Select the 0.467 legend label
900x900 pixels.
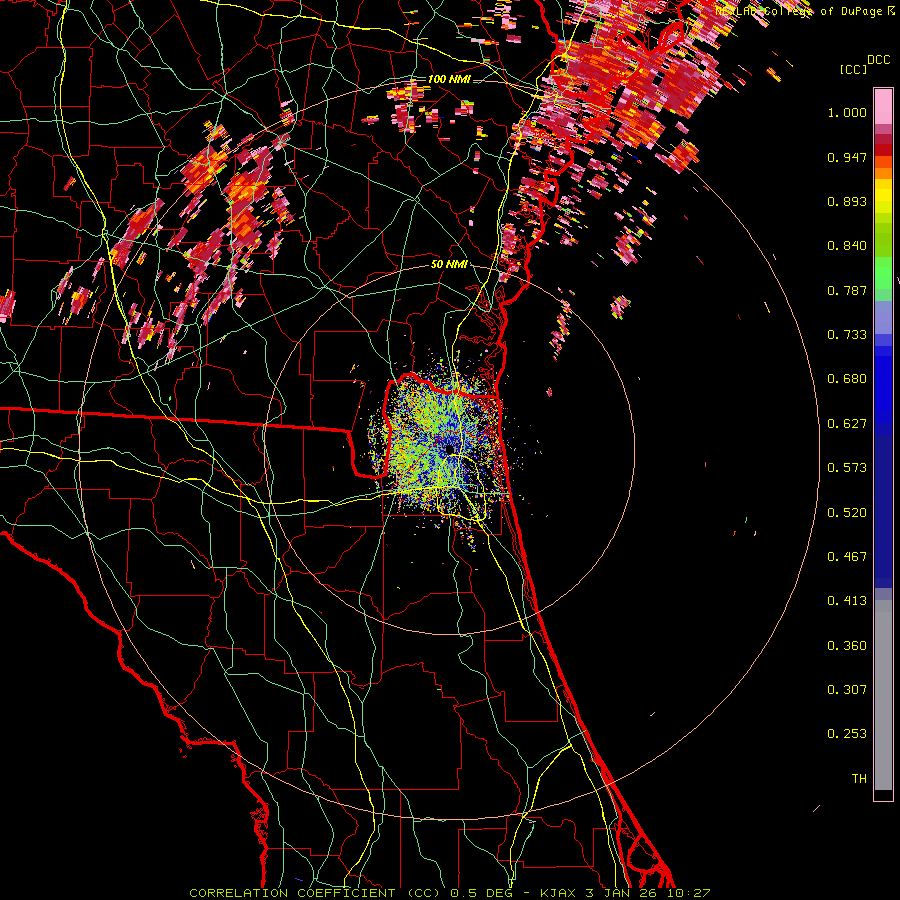click(847, 557)
